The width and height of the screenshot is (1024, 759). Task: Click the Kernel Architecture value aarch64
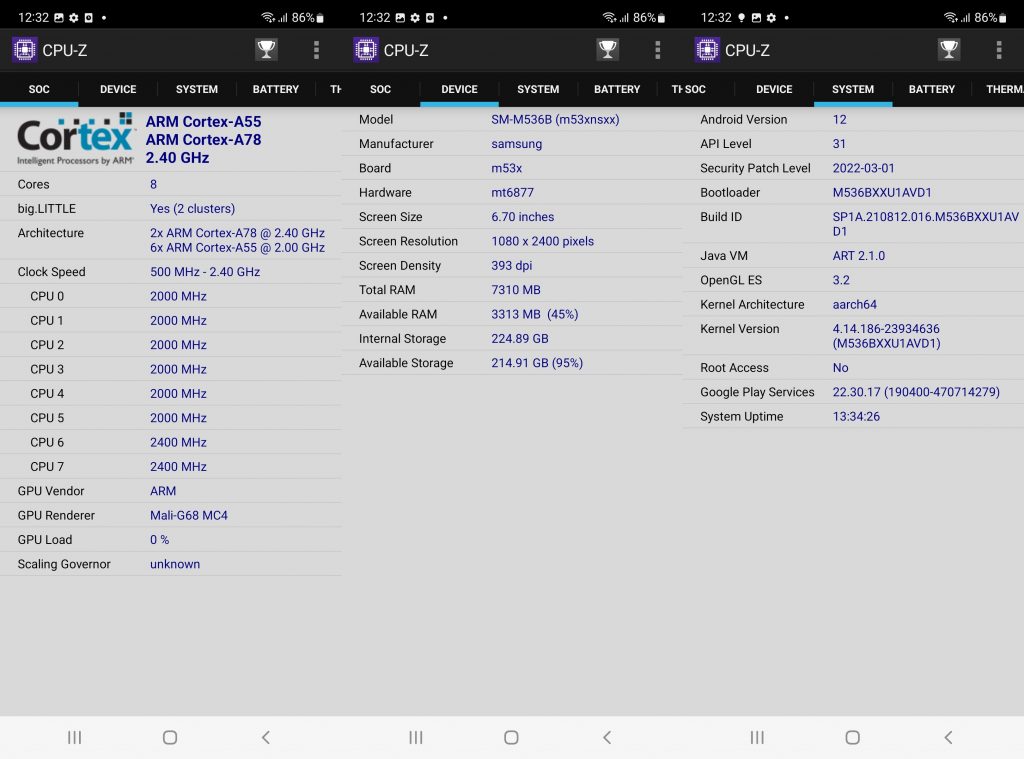click(x=854, y=304)
